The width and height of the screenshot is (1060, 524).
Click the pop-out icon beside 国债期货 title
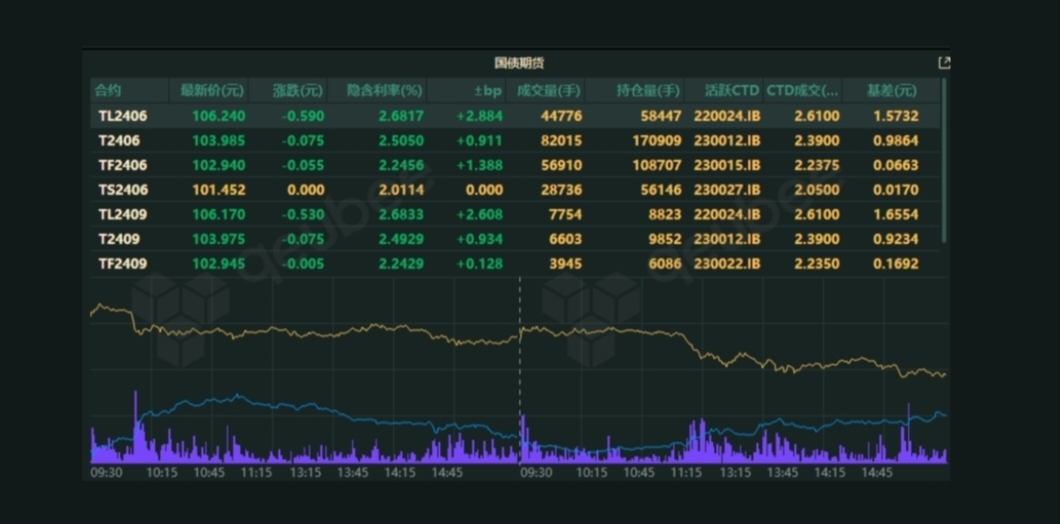pyautogui.click(x=943, y=63)
